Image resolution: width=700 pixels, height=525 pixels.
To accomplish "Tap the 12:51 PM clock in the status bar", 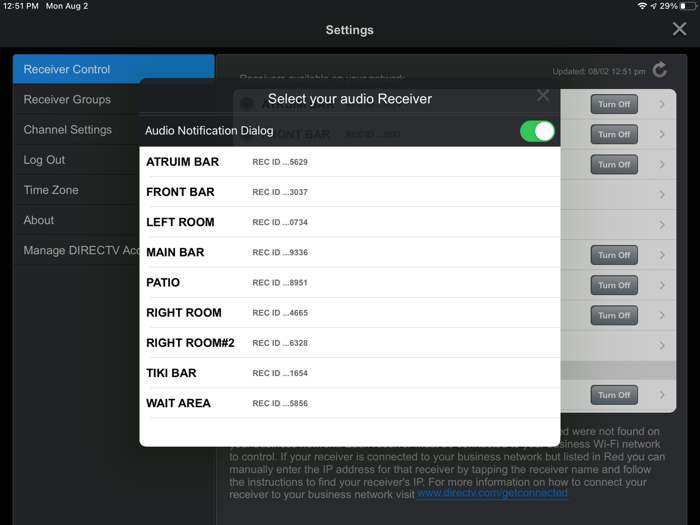I will (x=21, y=6).
